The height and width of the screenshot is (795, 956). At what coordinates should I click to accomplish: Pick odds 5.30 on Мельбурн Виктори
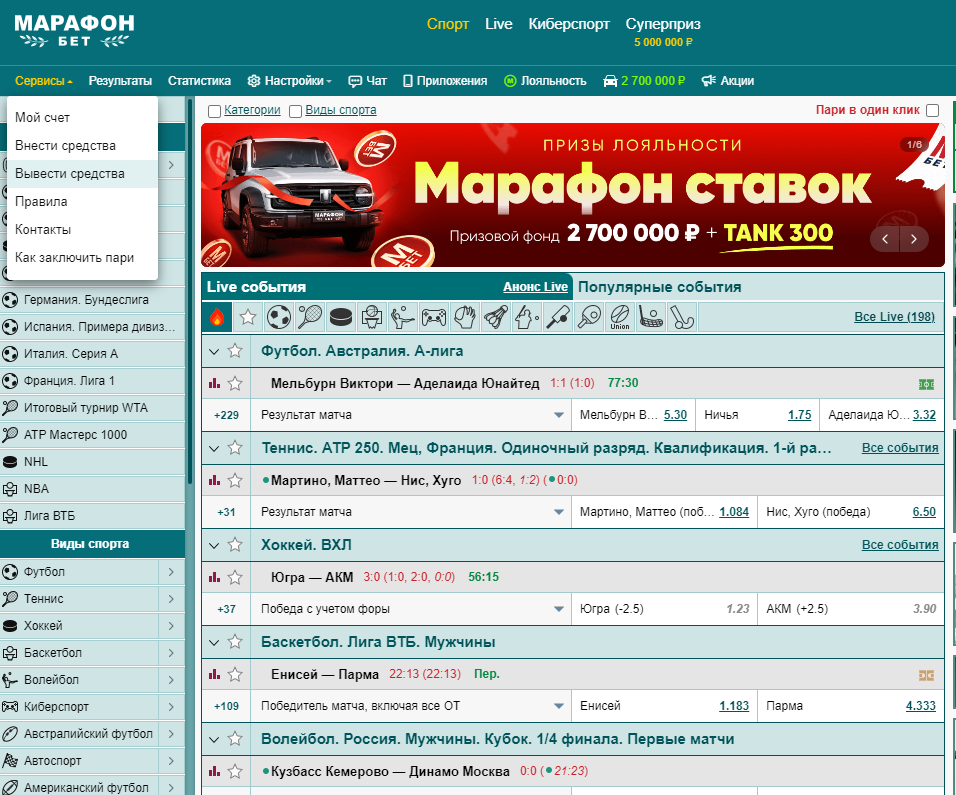pyautogui.click(x=675, y=415)
